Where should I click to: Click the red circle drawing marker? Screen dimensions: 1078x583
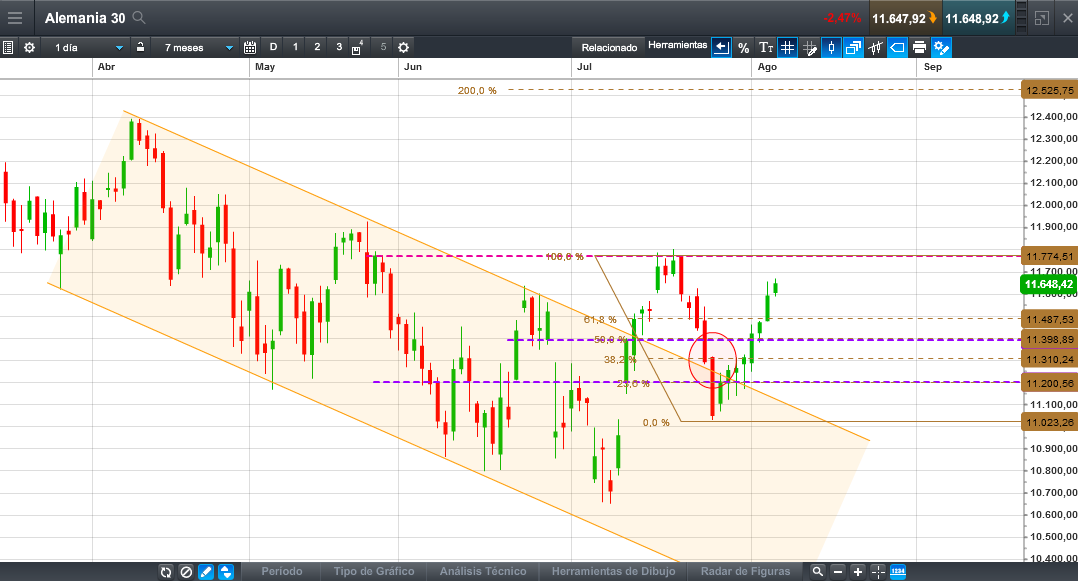point(713,360)
